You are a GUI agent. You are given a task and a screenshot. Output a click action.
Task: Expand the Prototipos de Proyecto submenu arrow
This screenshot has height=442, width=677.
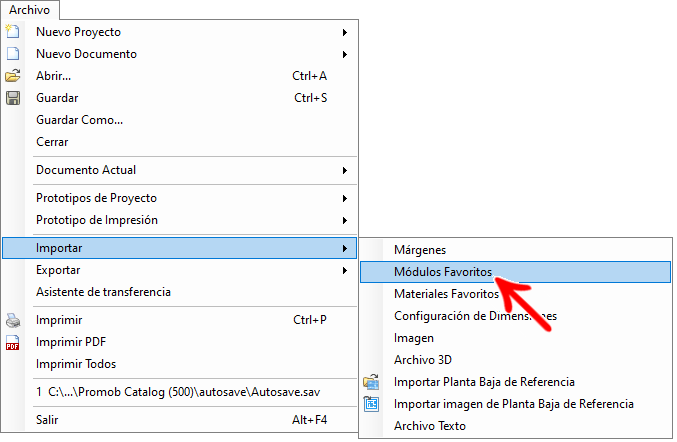click(x=345, y=199)
